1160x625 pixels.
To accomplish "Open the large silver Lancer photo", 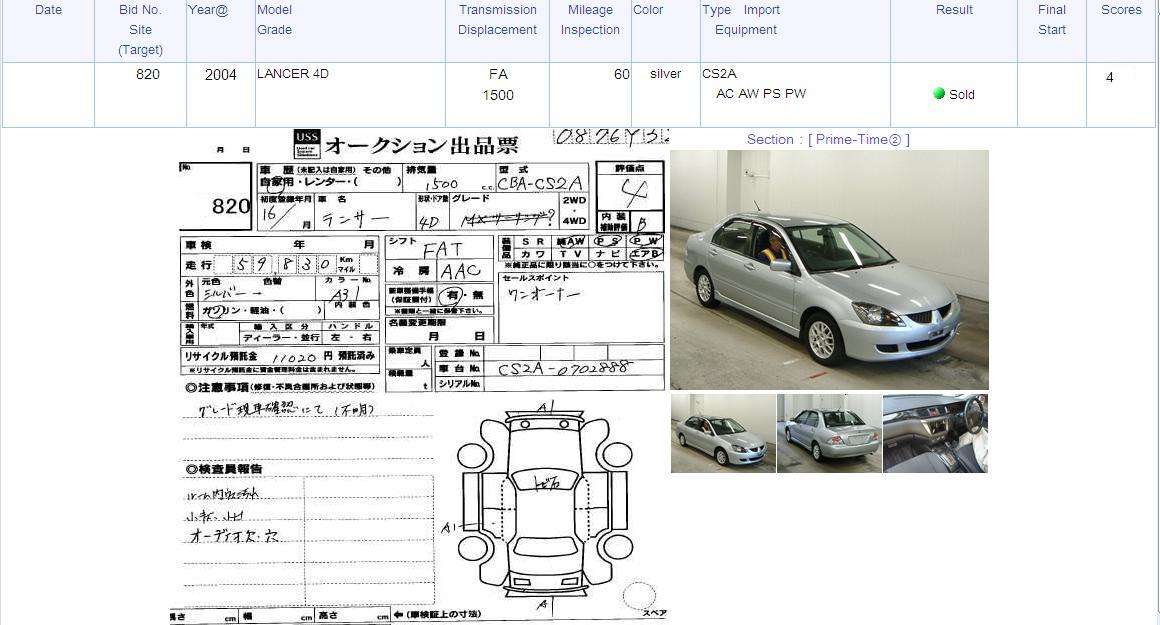I will pyautogui.click(x=829, y=270).
